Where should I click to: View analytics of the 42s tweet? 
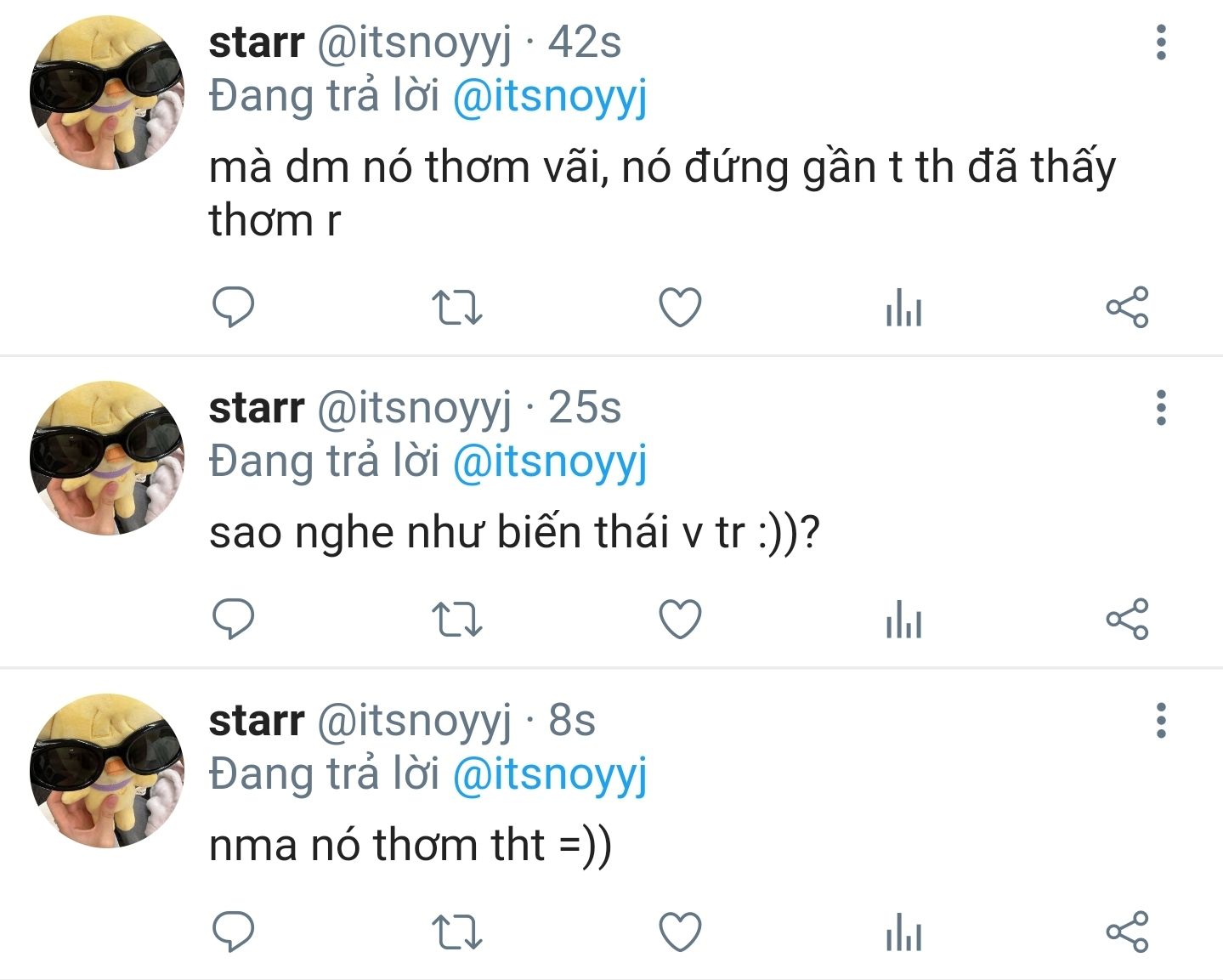tap(903, 308)
